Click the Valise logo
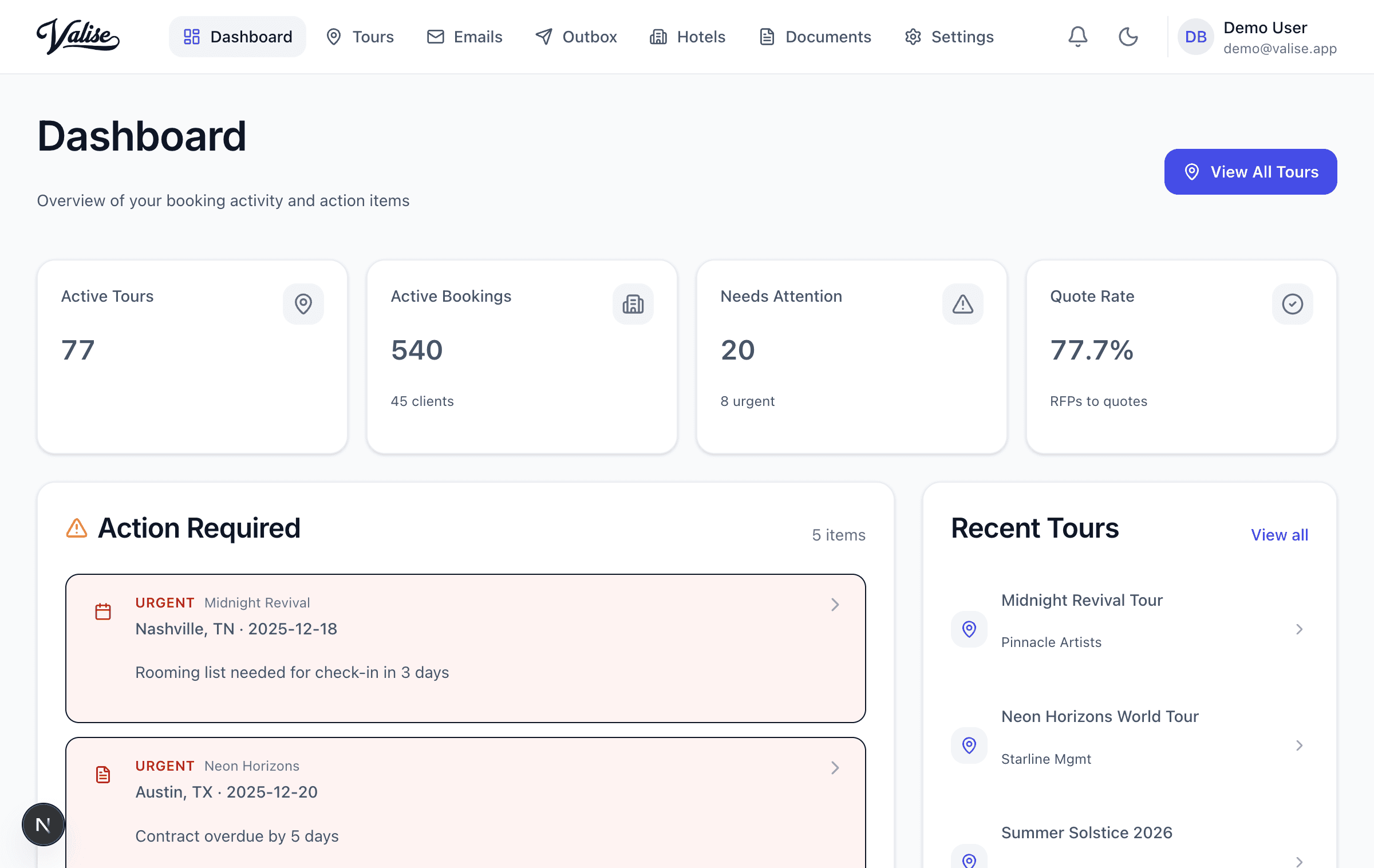Screen dimensions: 1374x868 click(78, 36)
